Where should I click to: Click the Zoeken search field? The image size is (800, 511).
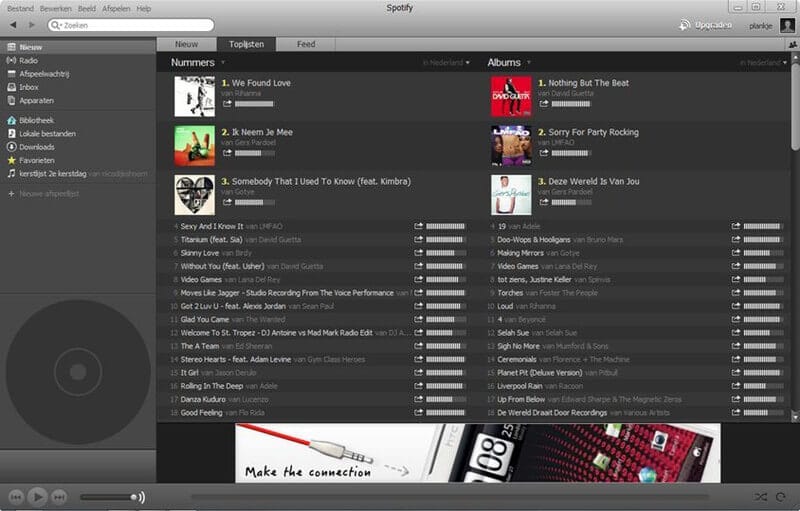pos(131,25)
